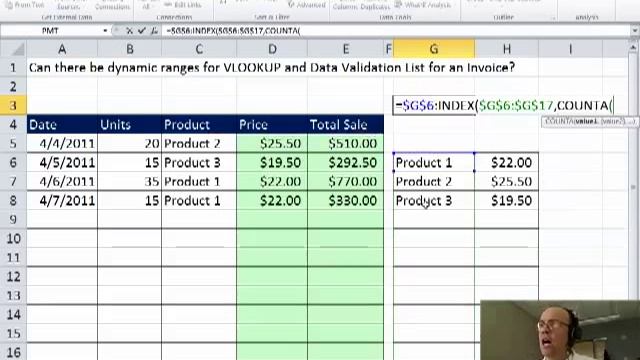640x360 pixels.
Task: Click total sale cell $510.00
Action: (x=345, y=144)
